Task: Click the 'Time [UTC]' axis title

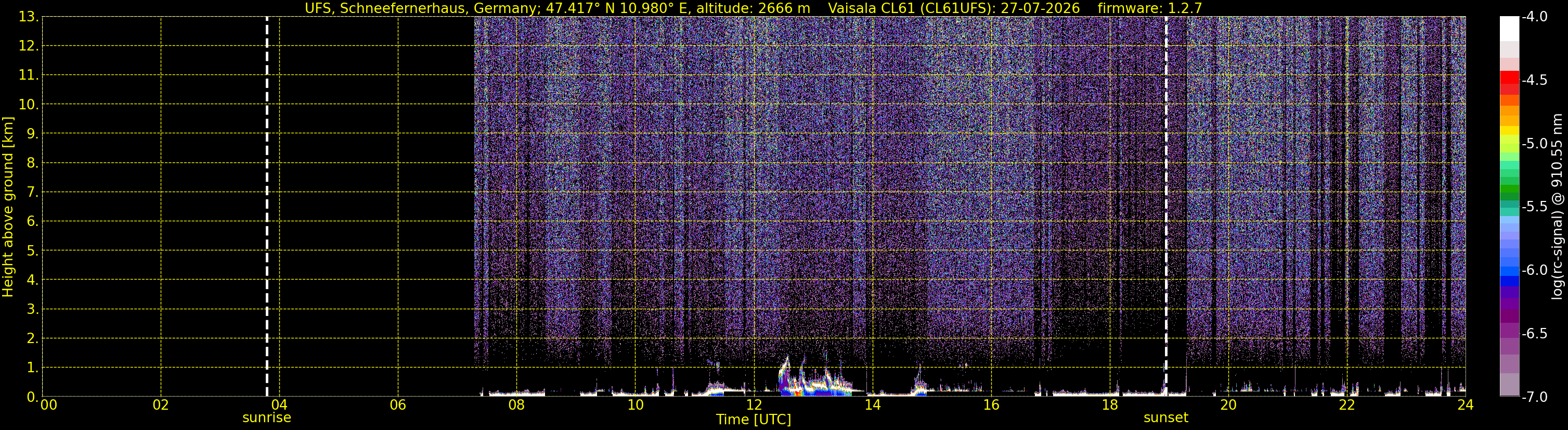Action: click(754, 420)
